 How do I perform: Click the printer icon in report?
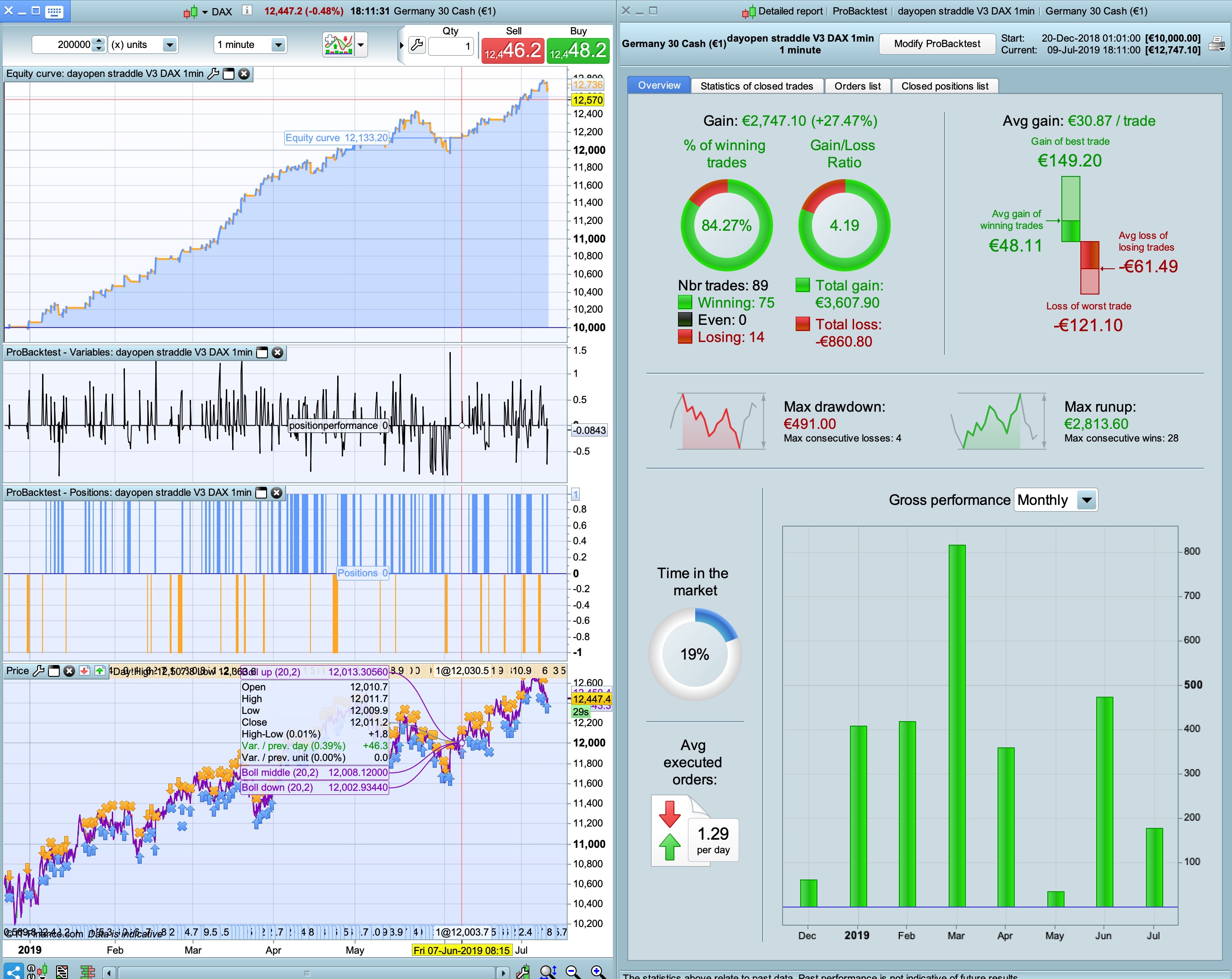[1217, 44]
